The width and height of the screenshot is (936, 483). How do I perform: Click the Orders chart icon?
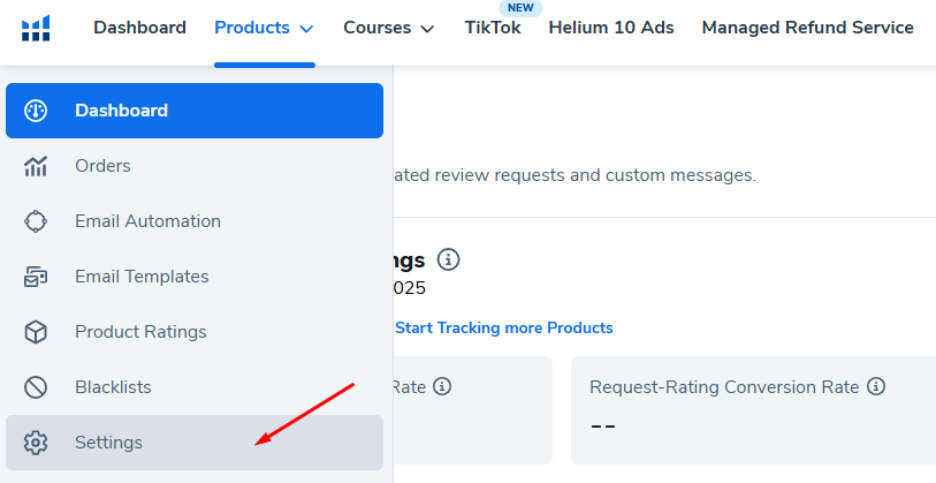coord(36,166)
